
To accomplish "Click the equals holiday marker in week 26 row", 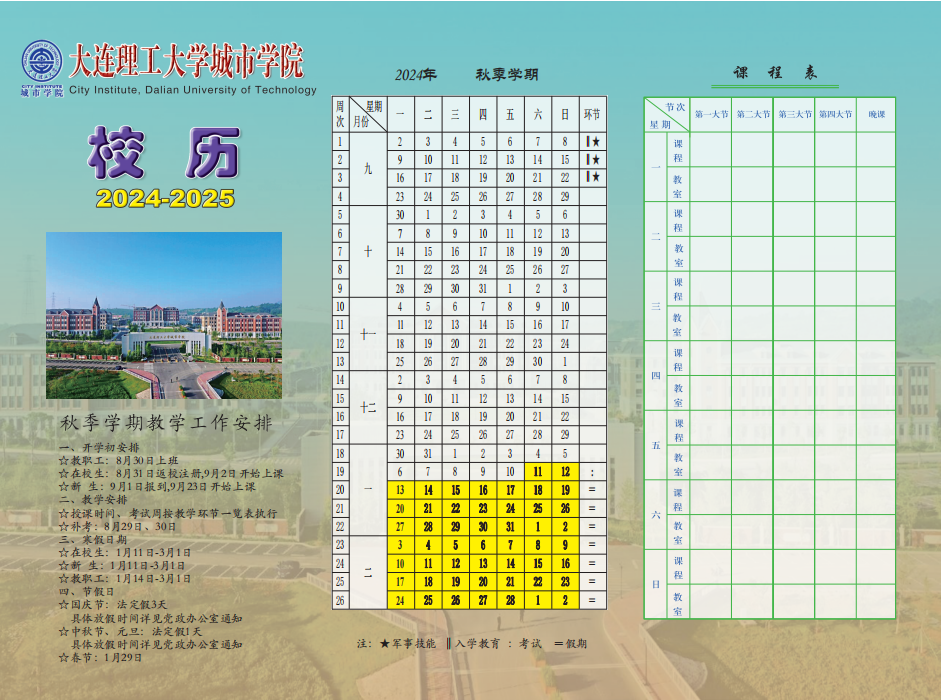I will [x=592, y=600].
